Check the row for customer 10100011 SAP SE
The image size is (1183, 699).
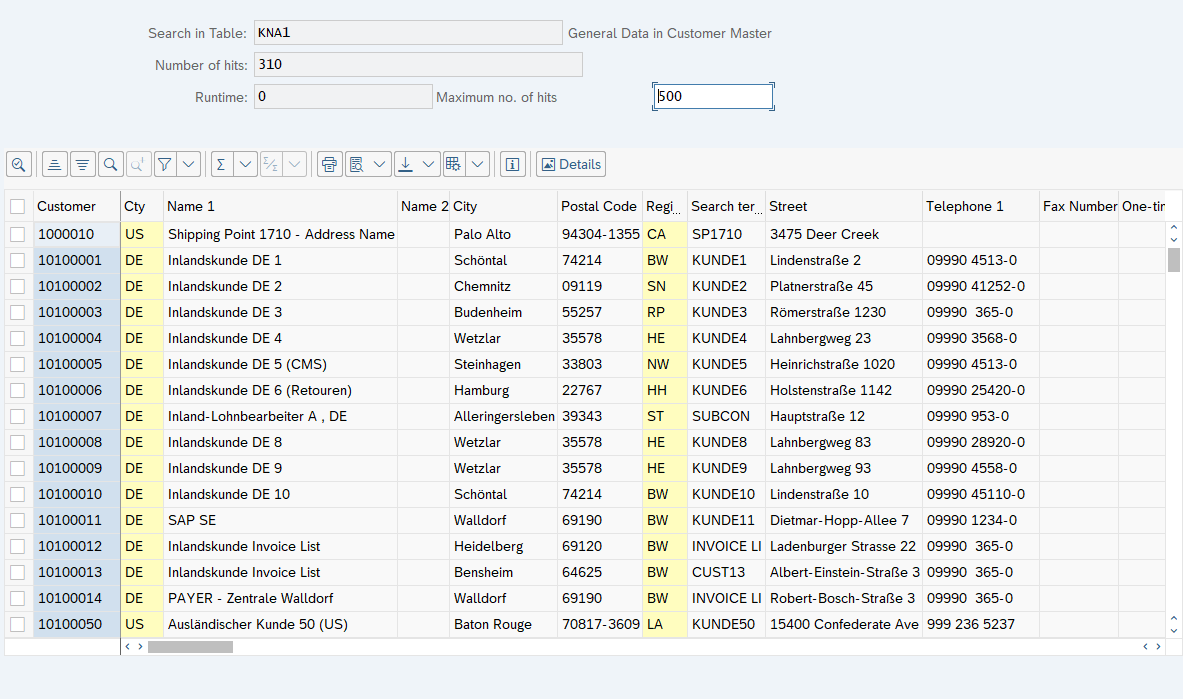[18, 520]
